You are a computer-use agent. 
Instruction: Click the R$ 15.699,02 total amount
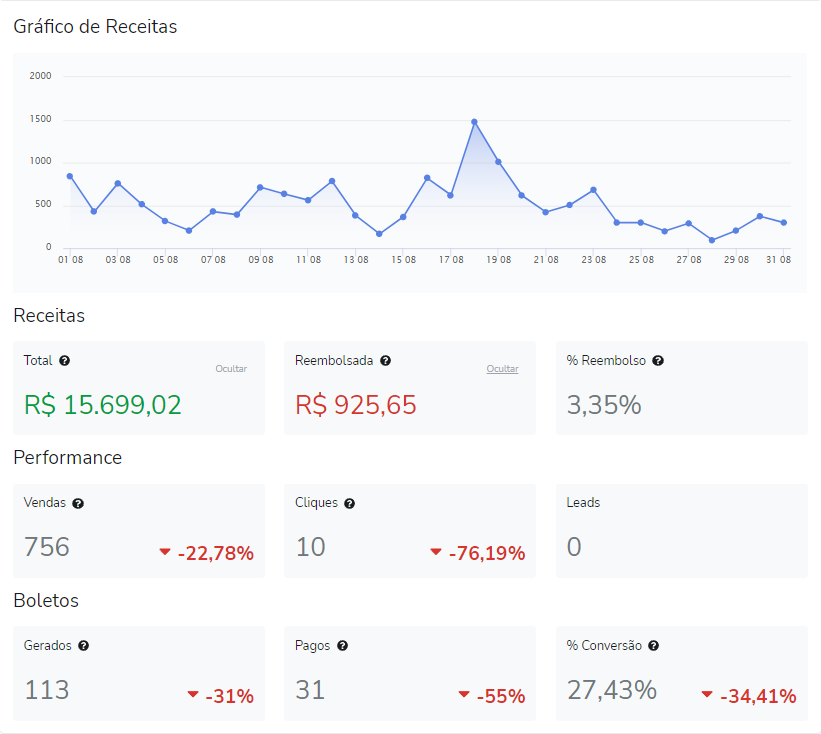click(x=103, y=405)
